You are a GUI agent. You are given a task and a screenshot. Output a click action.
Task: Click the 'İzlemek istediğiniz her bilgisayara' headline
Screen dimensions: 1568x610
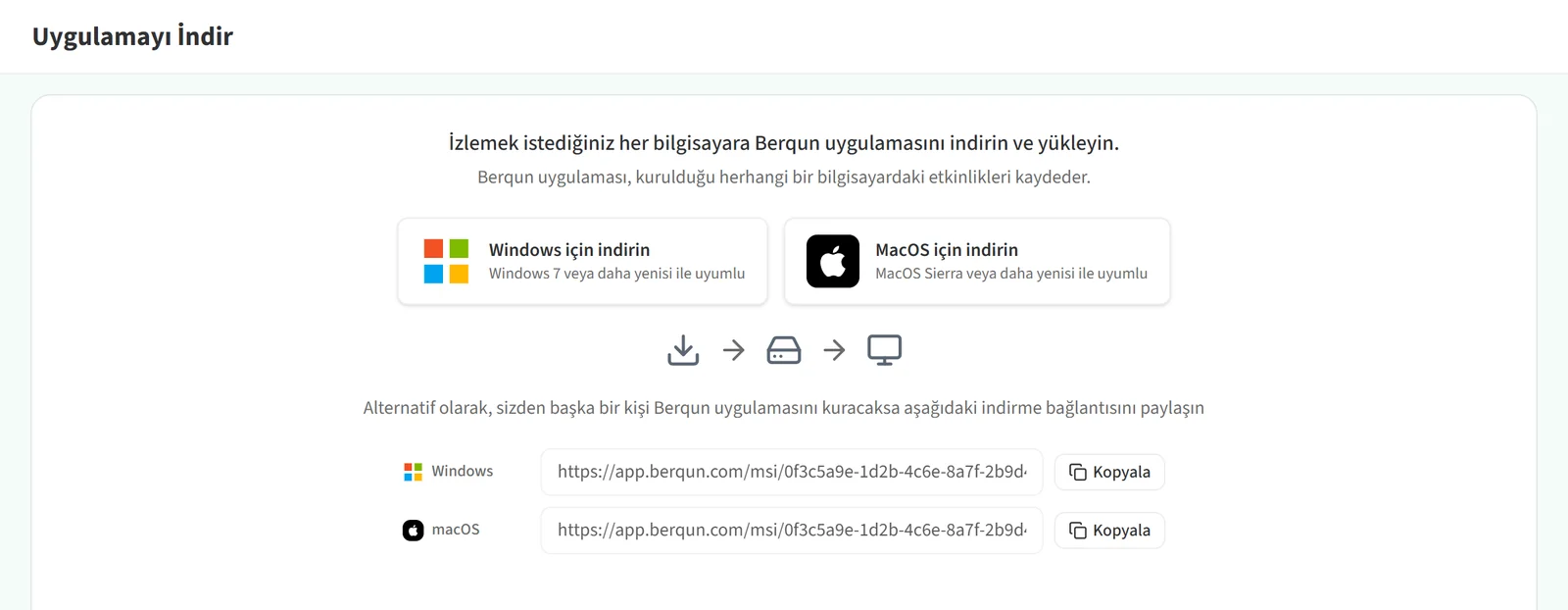784,143
